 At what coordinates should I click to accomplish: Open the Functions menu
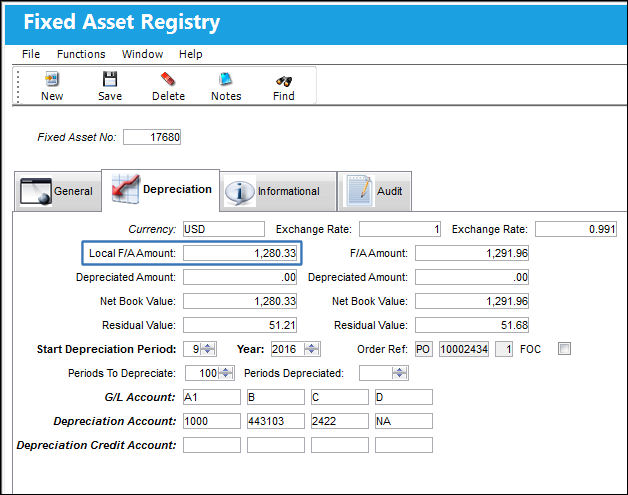81,54
